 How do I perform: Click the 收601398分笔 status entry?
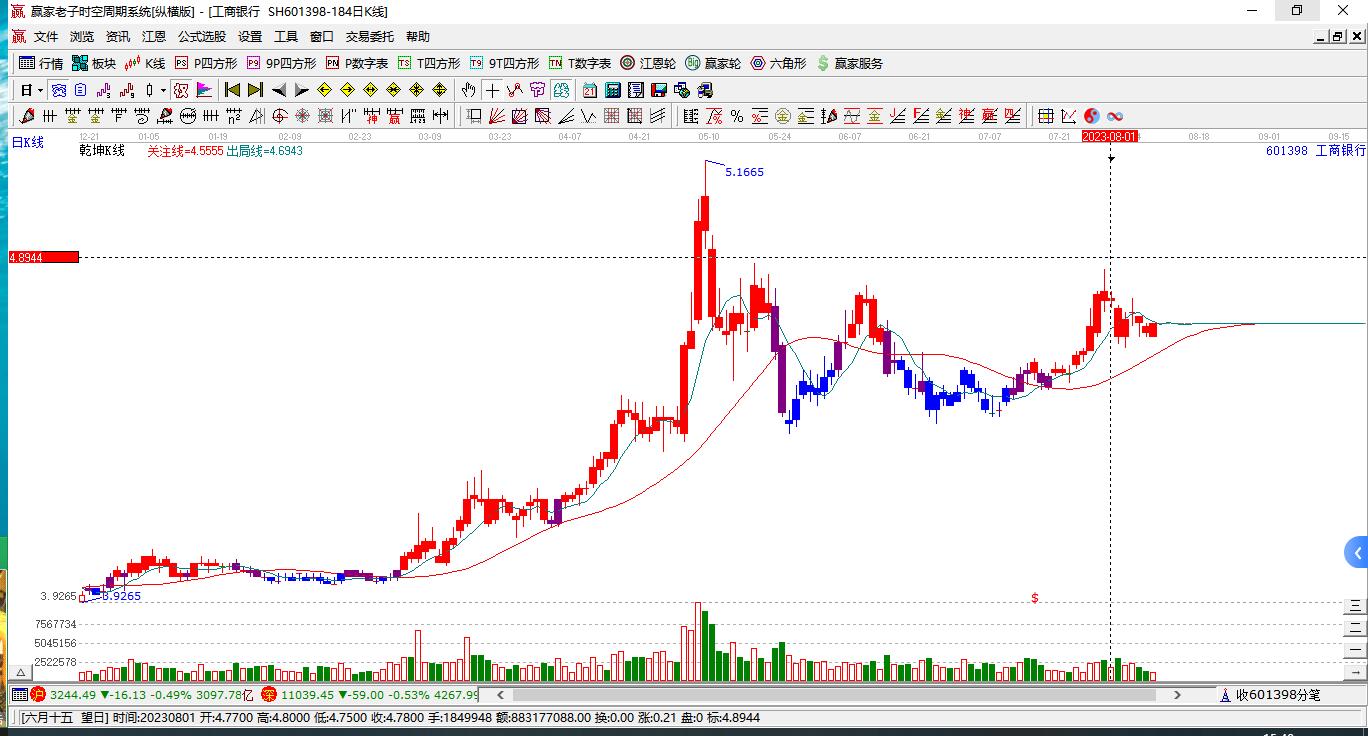click(x=1272, y=694)
